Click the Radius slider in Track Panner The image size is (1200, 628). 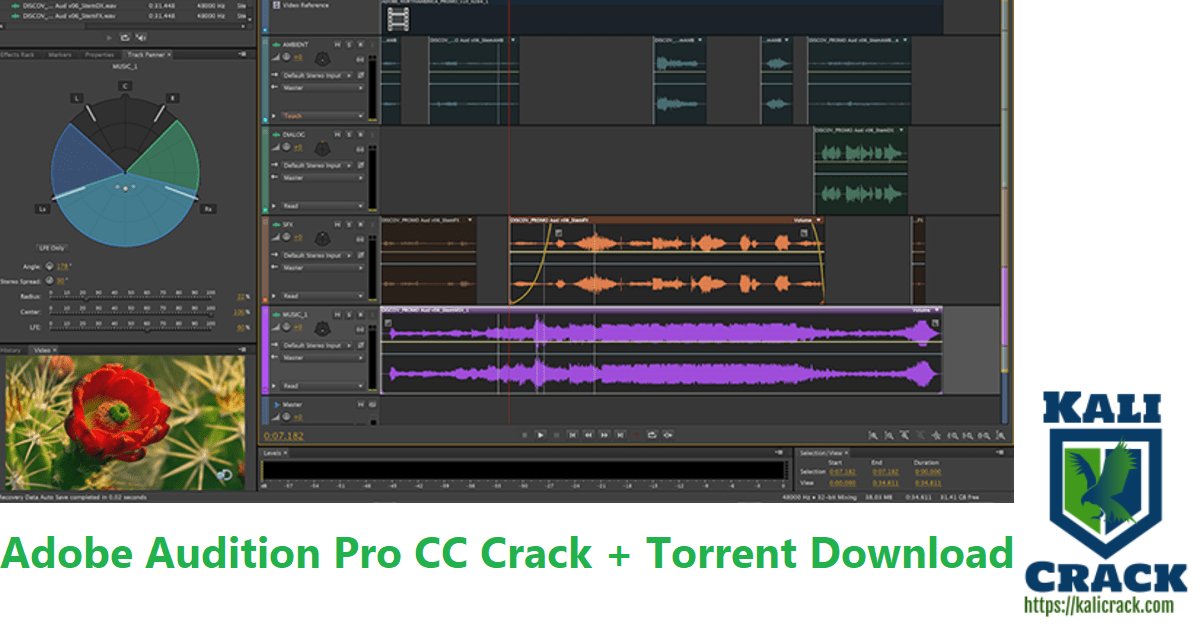click(x=130, y=297)
